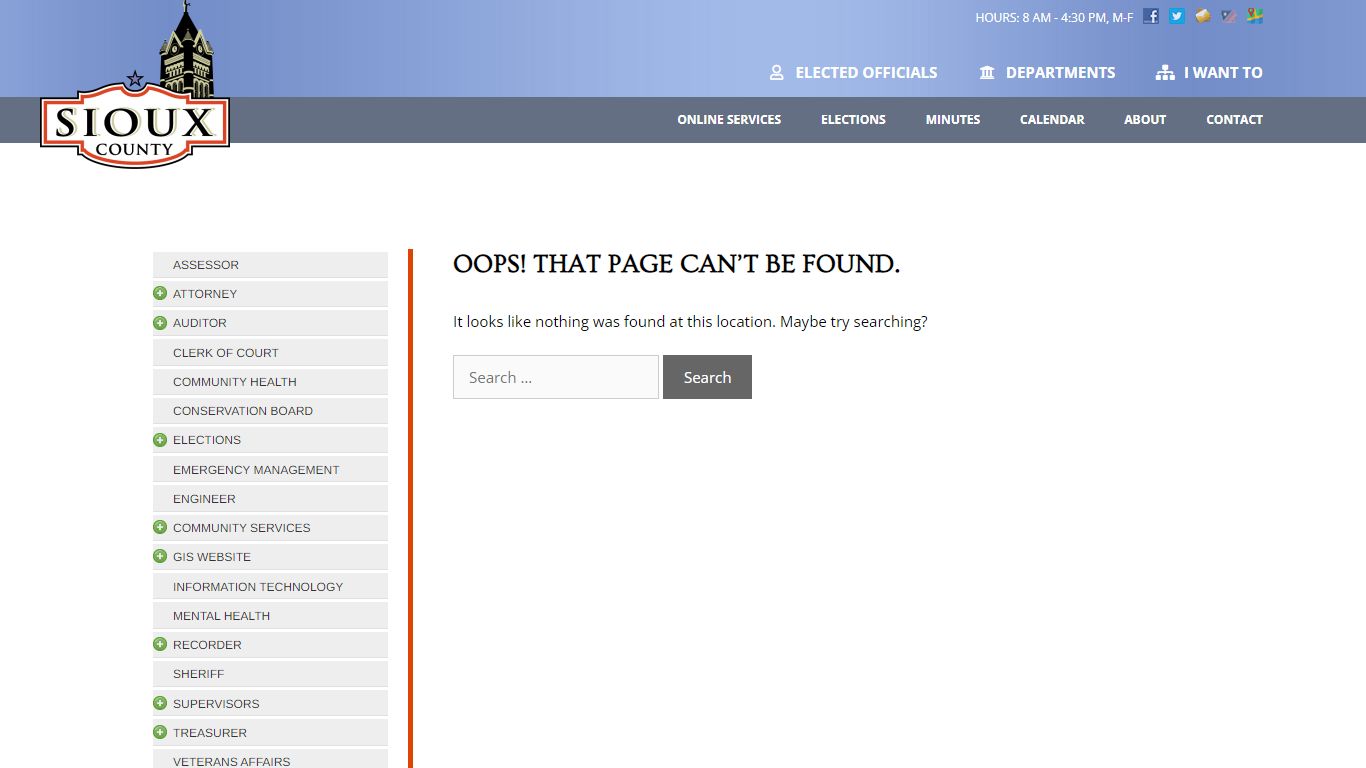Click the envelope mail icon
Image resolution: width=1366 pixels, height=768 pixels.
1203,16
